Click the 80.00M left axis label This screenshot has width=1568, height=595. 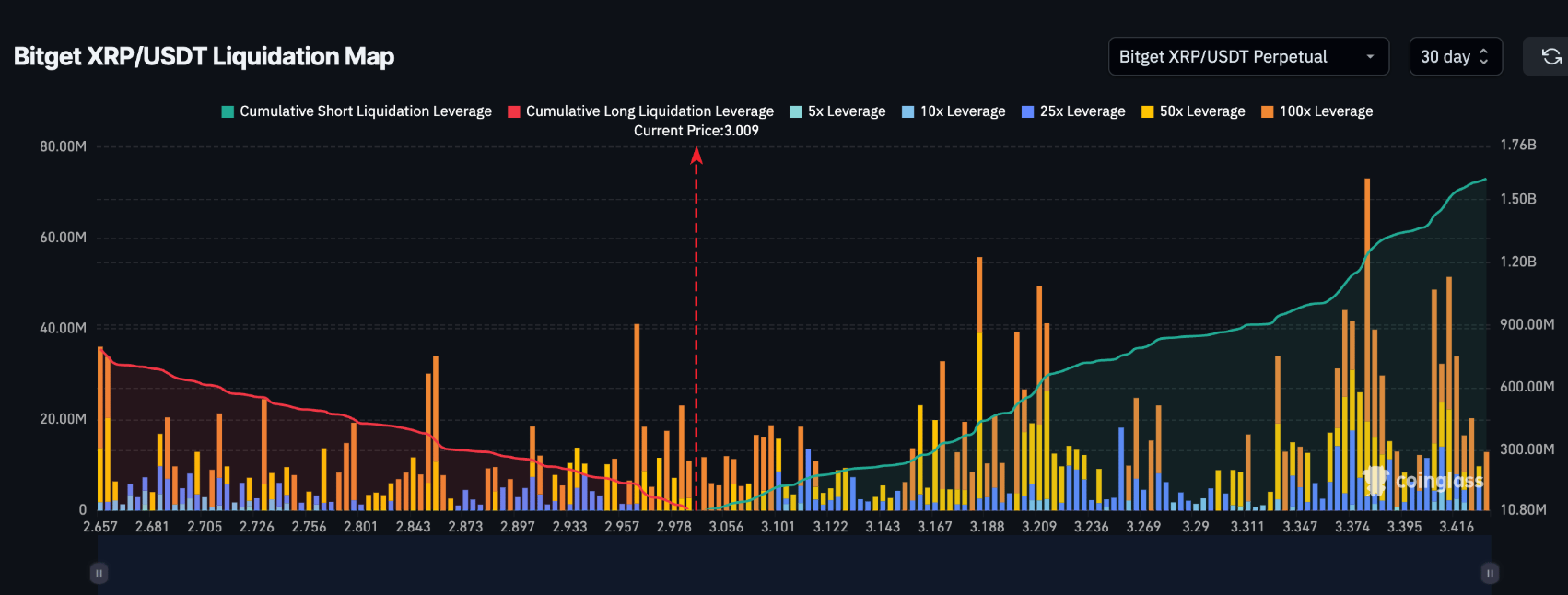tap(63, 146)
